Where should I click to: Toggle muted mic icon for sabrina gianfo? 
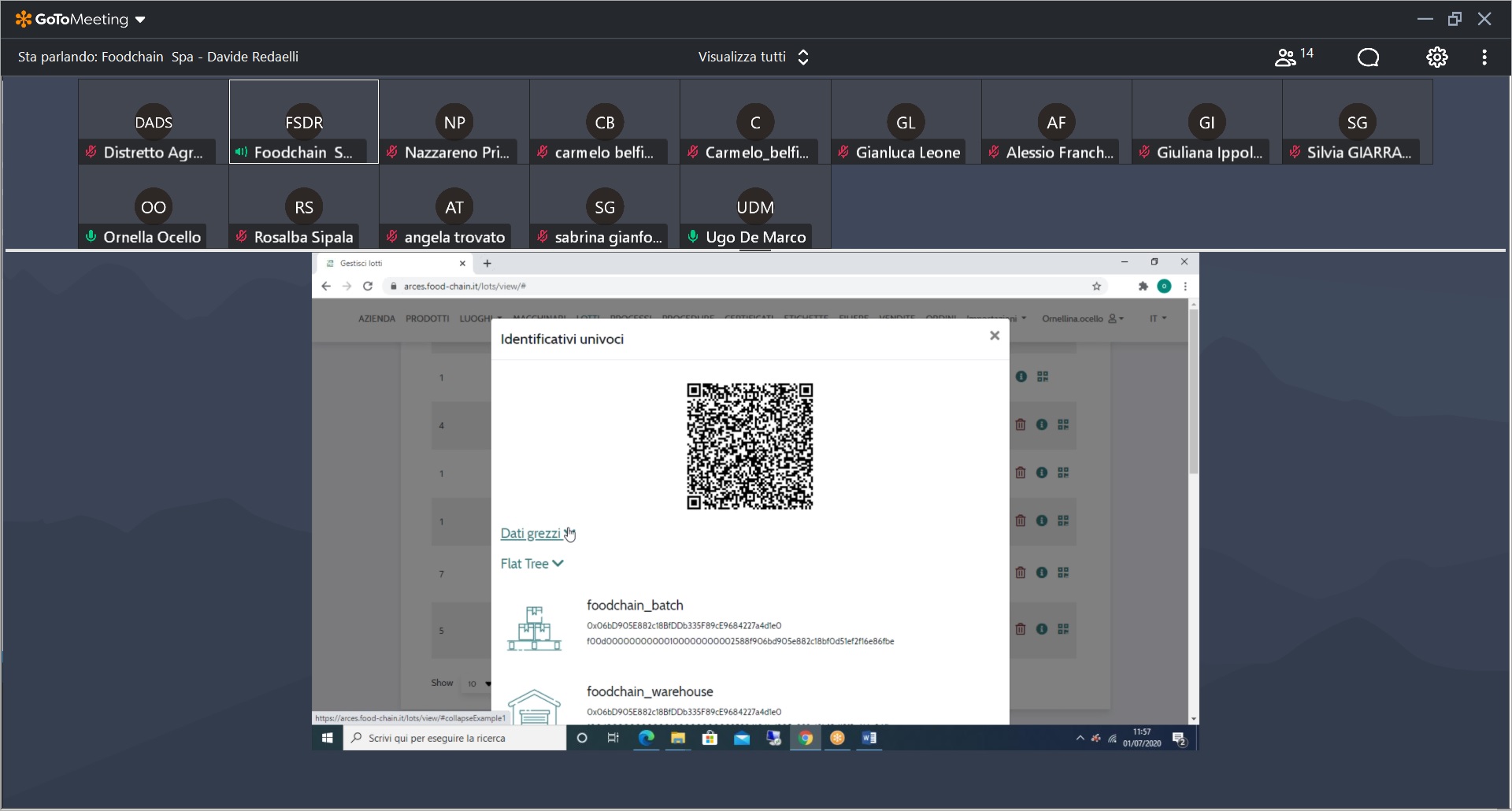pyautogui.click(x=543, y=236)
